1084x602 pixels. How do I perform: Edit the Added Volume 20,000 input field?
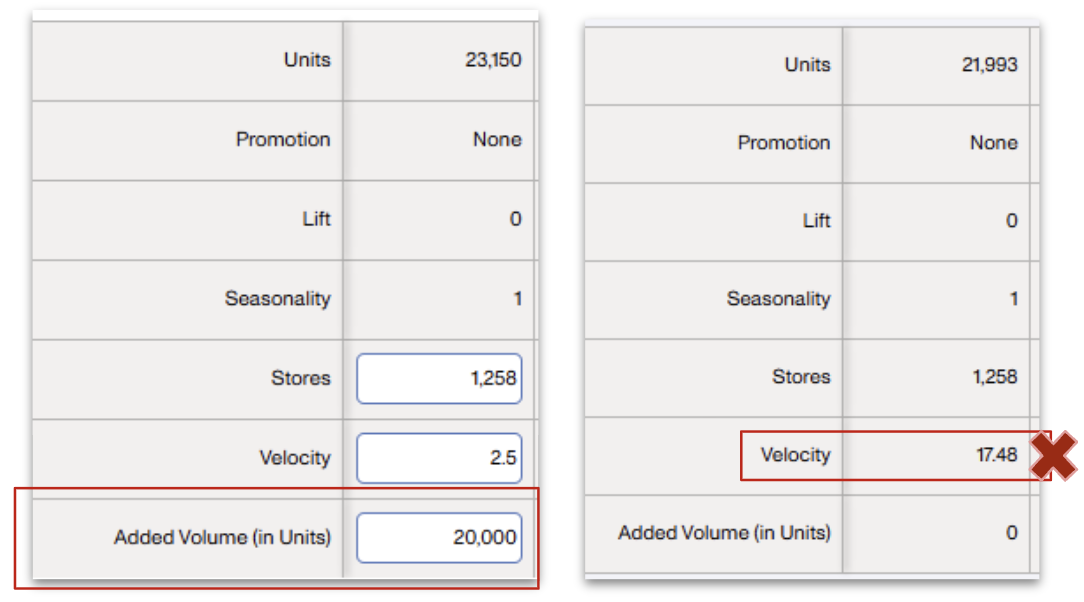tap(439, 538)
